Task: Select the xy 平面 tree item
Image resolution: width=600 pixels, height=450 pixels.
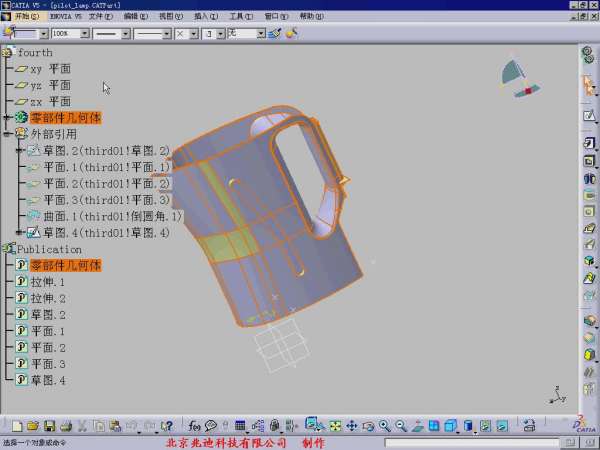Action: 51,69
